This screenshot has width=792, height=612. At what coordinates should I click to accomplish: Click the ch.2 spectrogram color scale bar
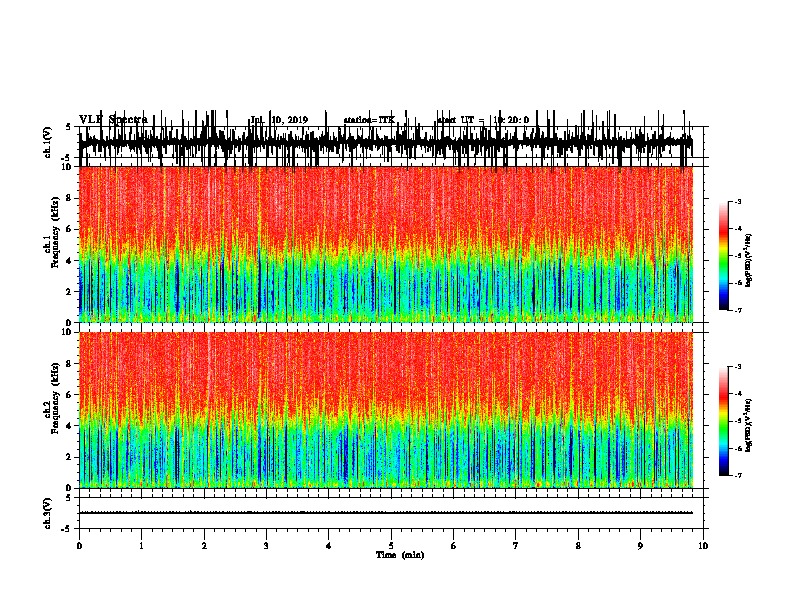tap(724, 421)
